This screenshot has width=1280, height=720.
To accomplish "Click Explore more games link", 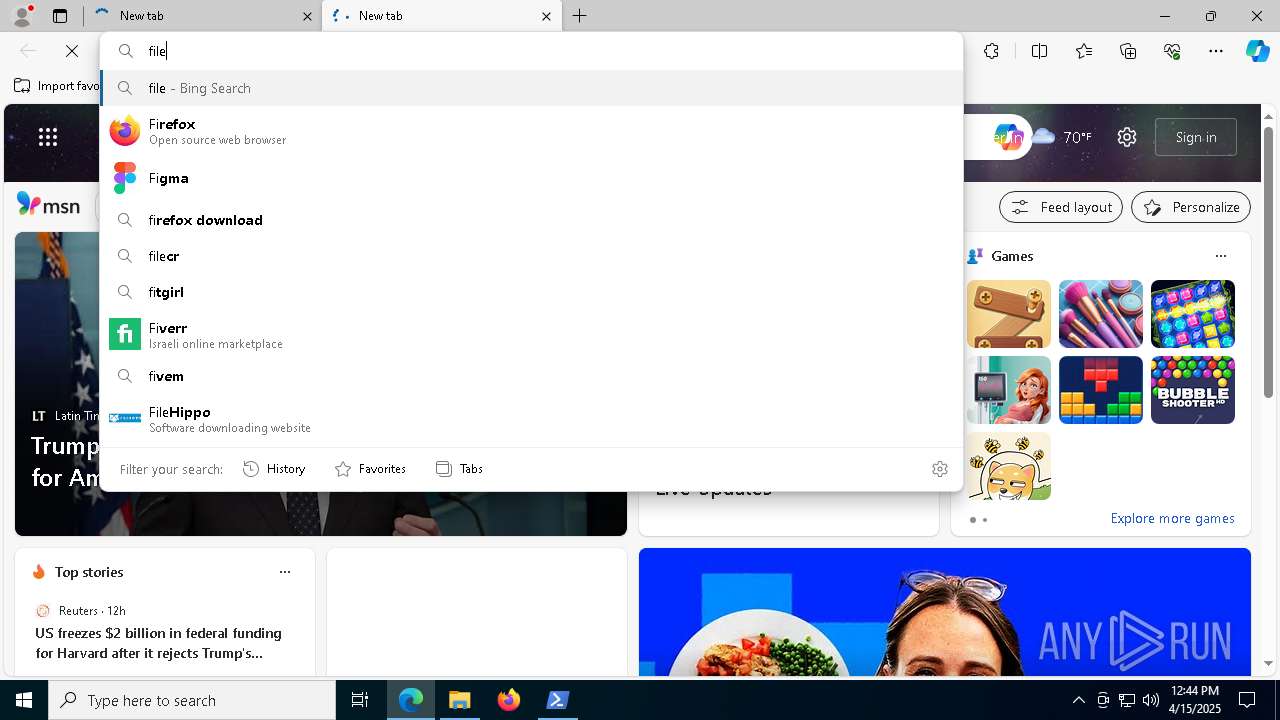I will 1172,518.
